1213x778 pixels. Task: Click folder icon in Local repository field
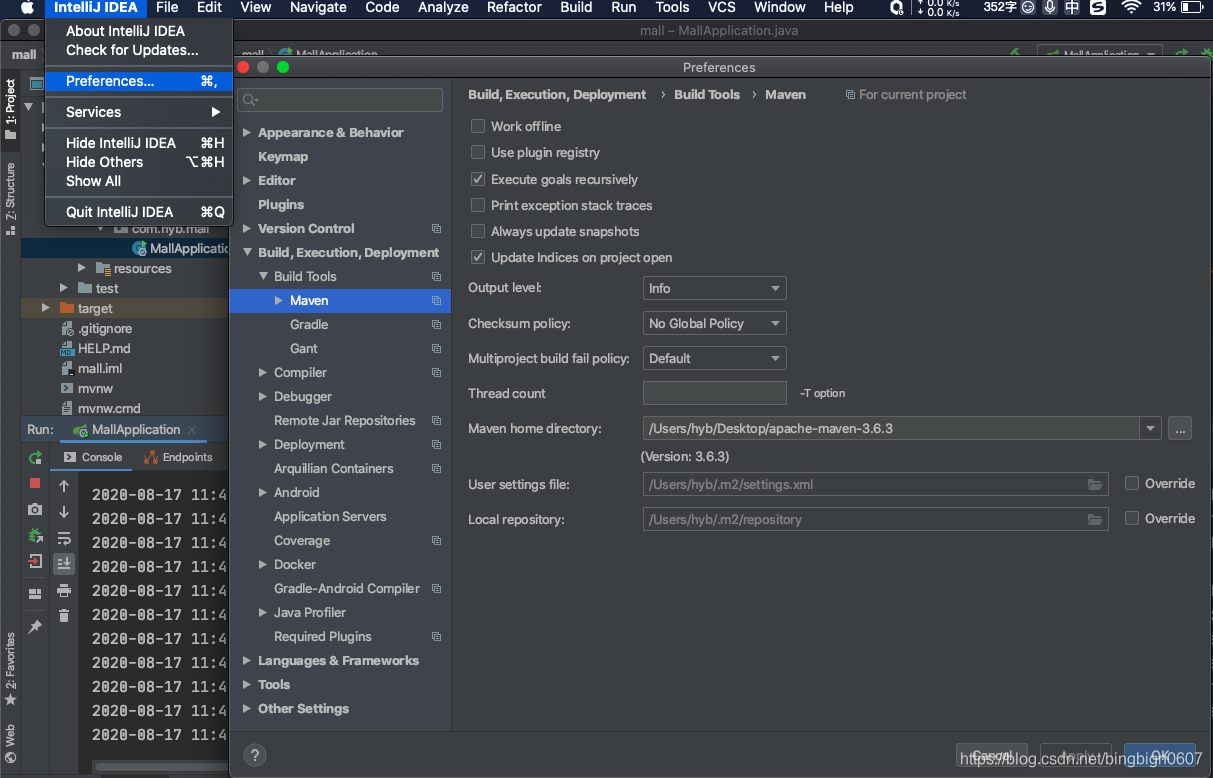click(x=1095, y=519)
